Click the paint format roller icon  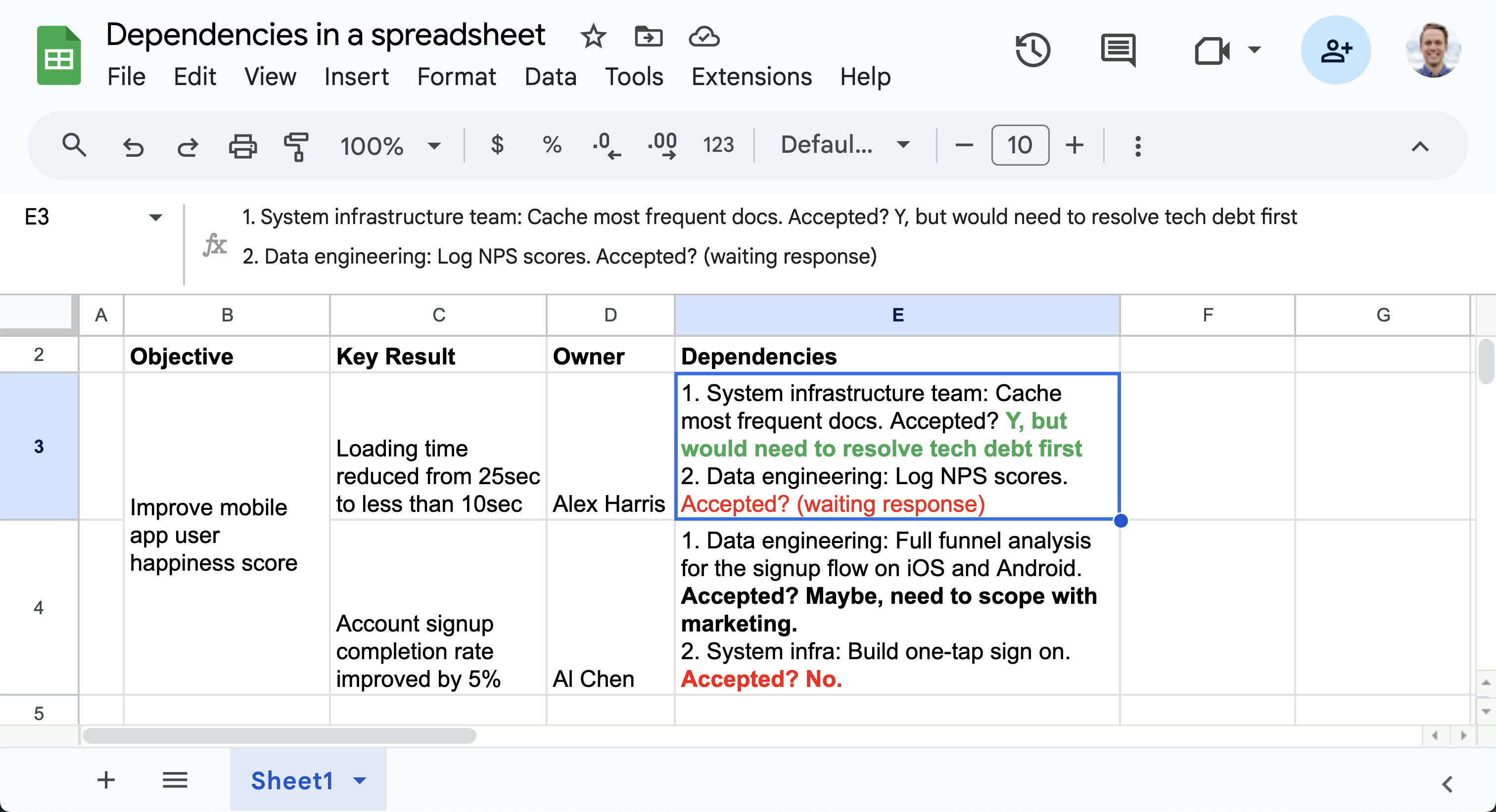click(296, 146)
